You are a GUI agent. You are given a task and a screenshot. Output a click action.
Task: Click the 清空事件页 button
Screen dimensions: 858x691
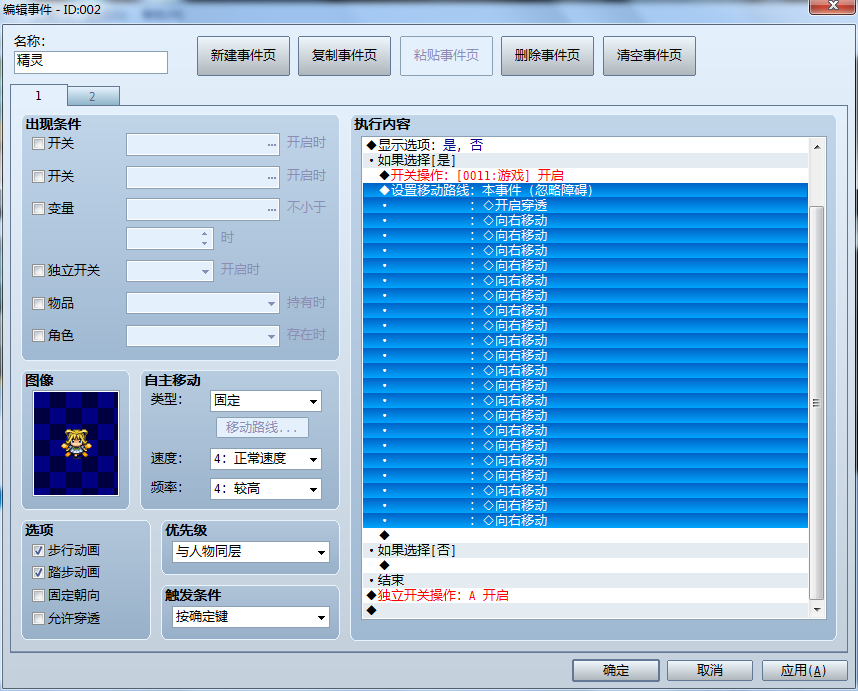click(649, 56)
